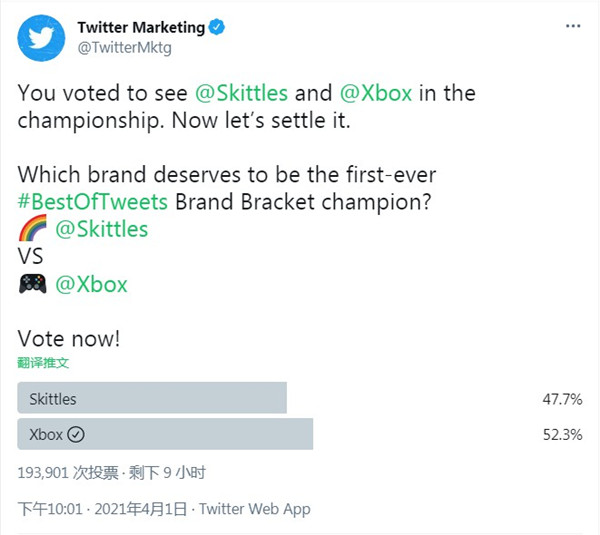Click the blue verified badge icon
600x535 pixels.
(217, 27)
